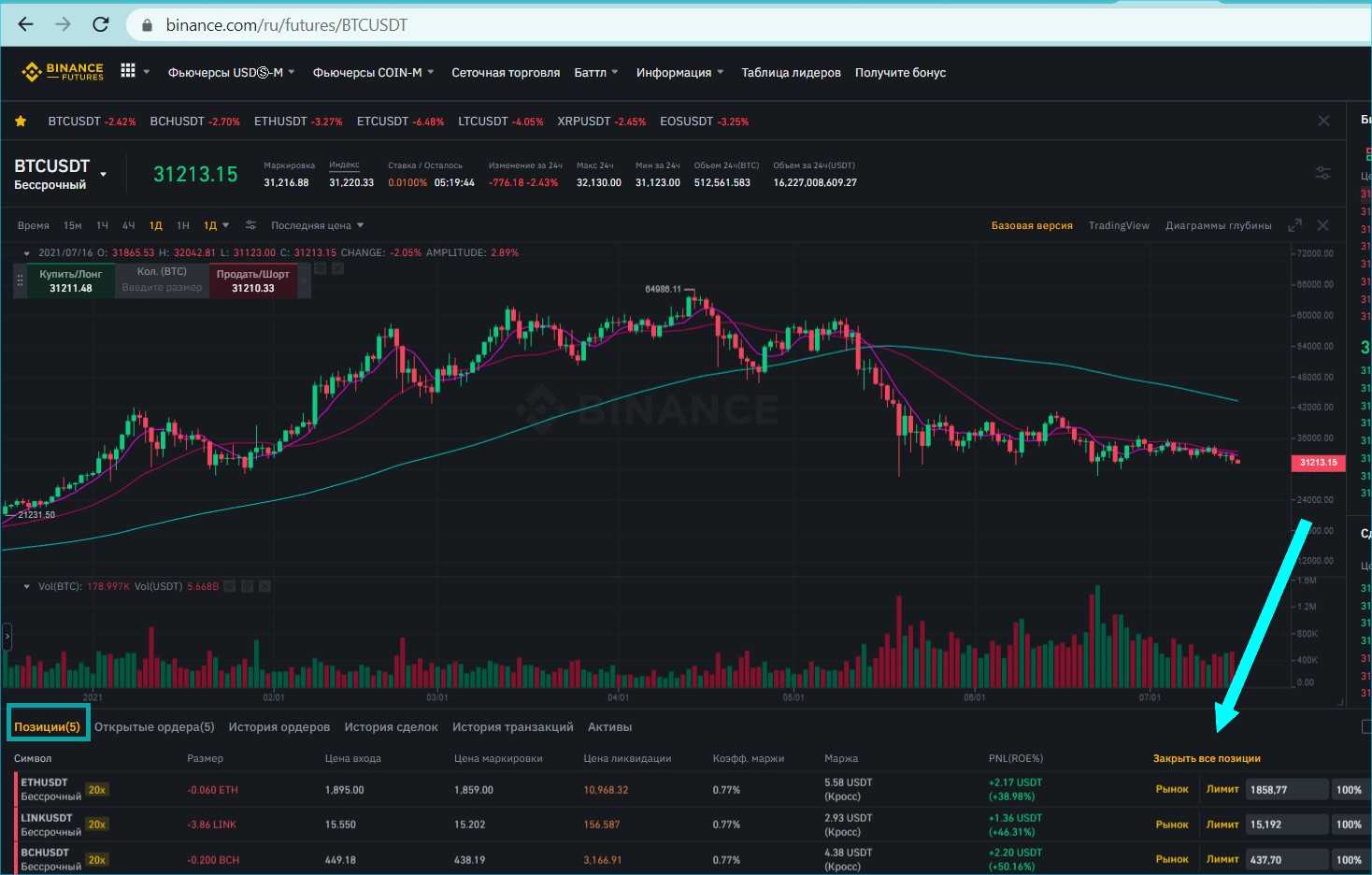
Task: Expand chart to fullscreen
Action: 1294,225
